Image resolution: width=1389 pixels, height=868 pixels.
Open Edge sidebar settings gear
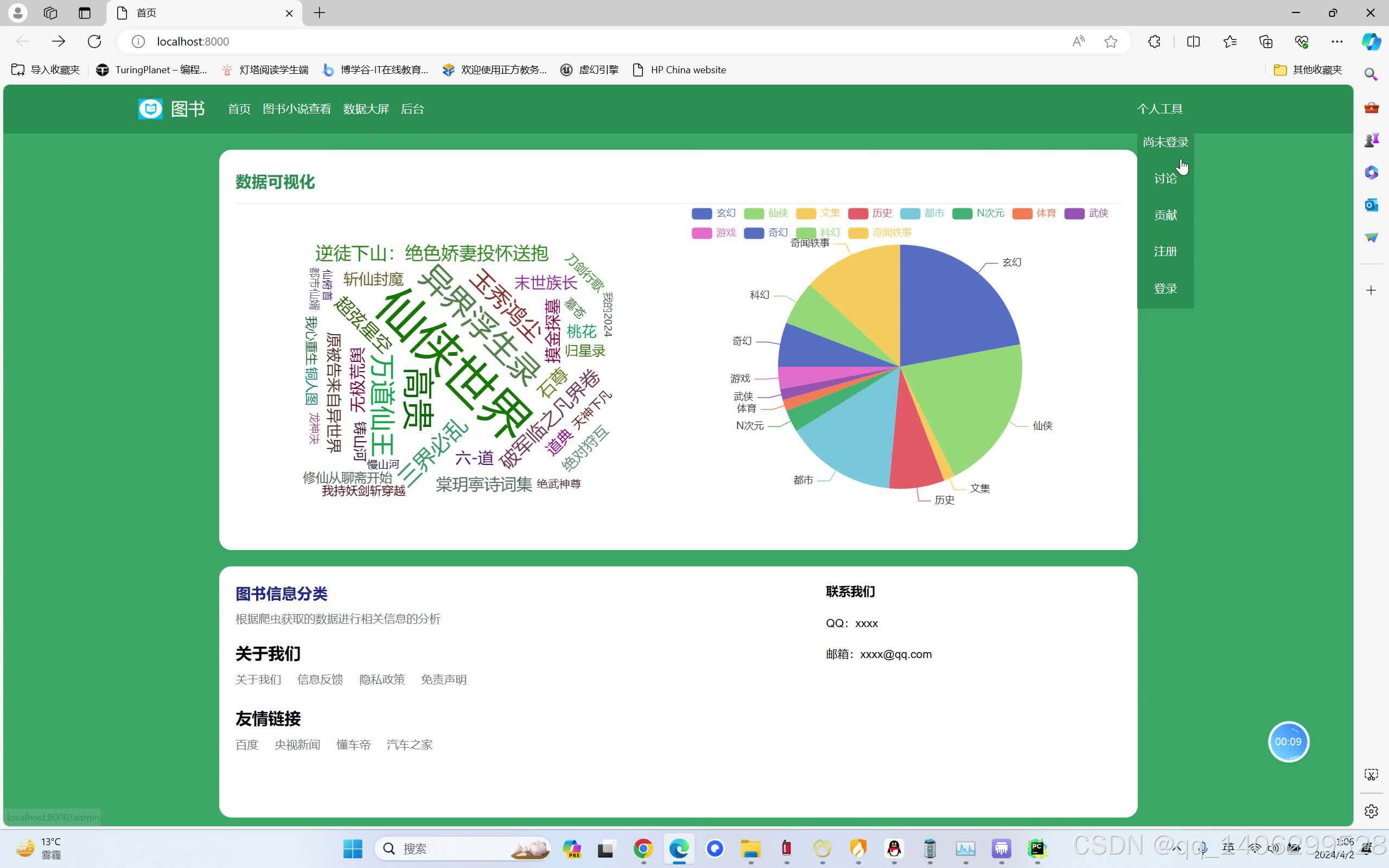tap(1371, 811)
